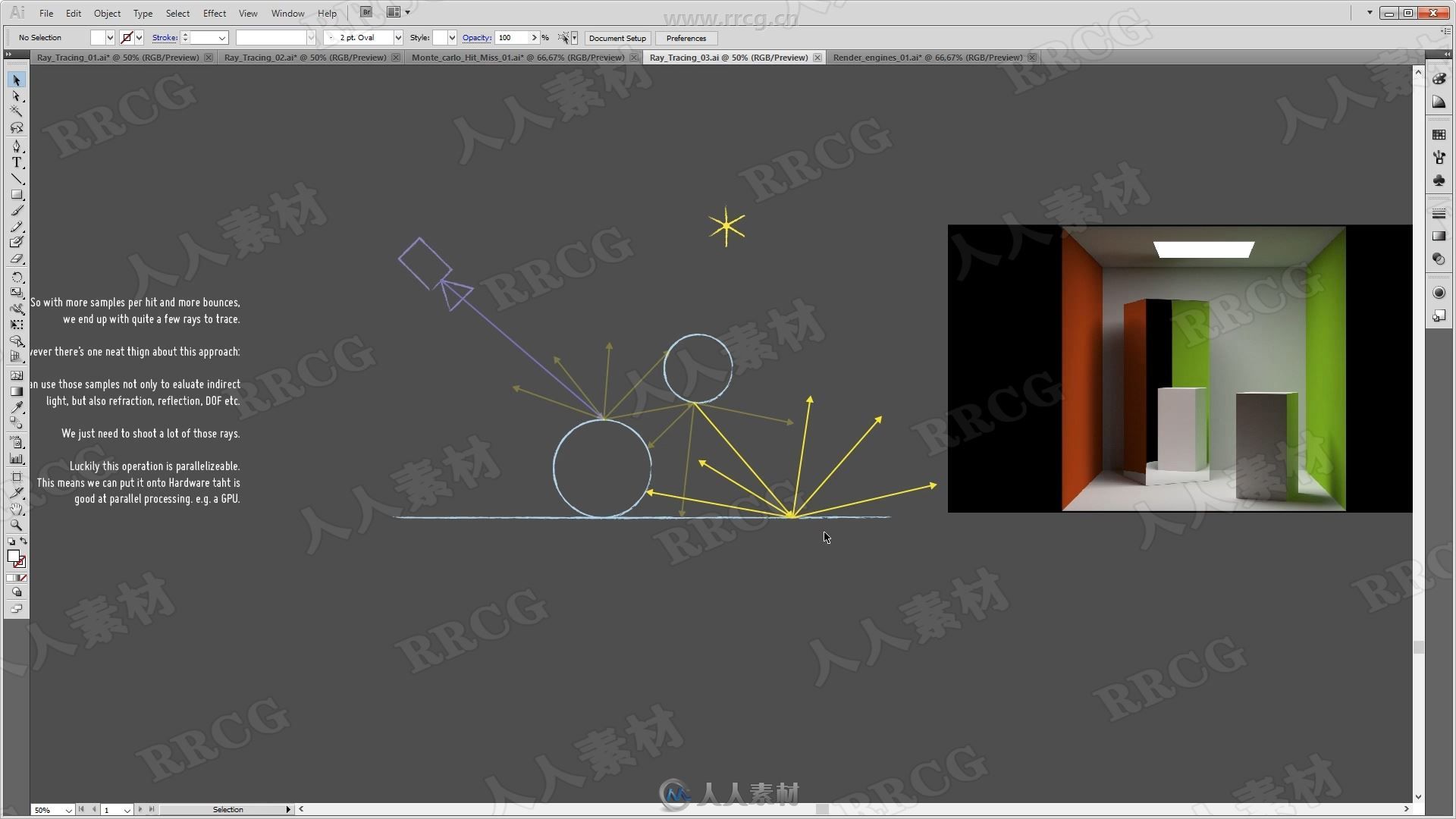
Task: Select the Magic Wand tool
Action: point(17,111)
